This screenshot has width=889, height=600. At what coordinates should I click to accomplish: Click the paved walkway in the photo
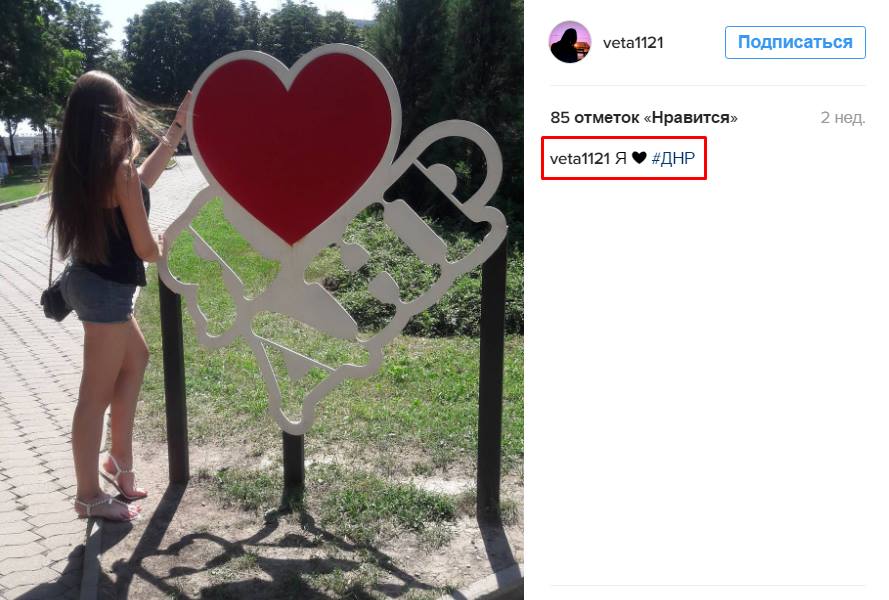(x=40, y=397)
